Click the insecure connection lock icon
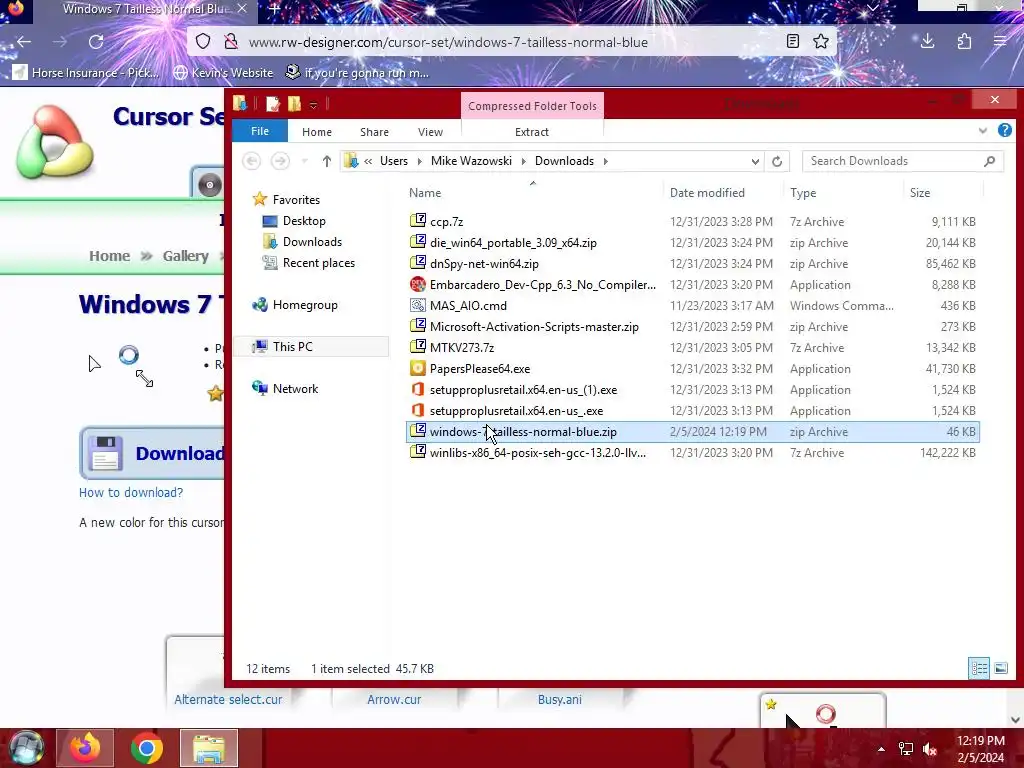Image resolution: width=1024 pixels, height=768 pixels. pos(231,42)
